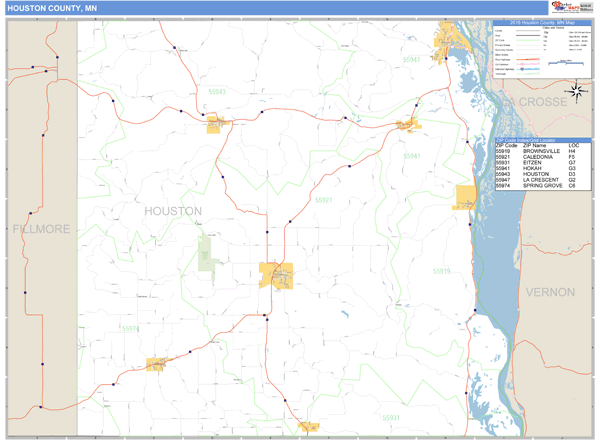Viewport: 600px width, 440px height.
Task: Click the LA CROSSE county label
Action: pos(535,103)
